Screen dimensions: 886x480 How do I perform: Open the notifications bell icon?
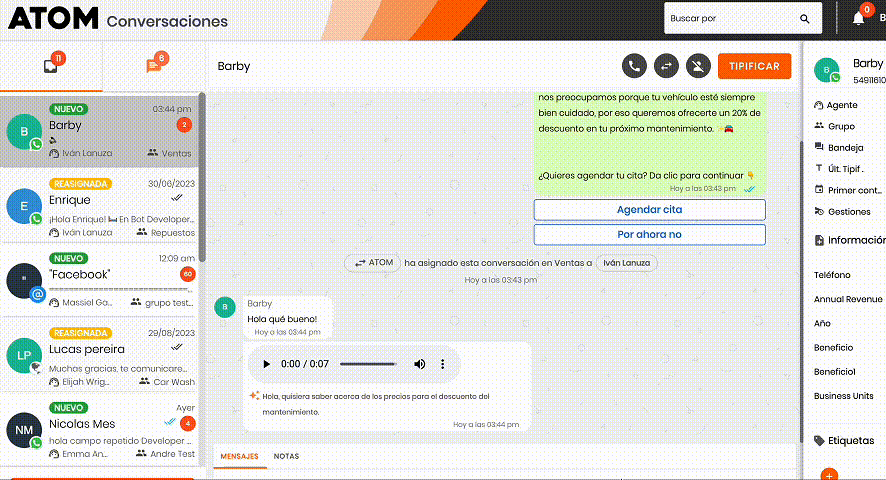point(858,18)
